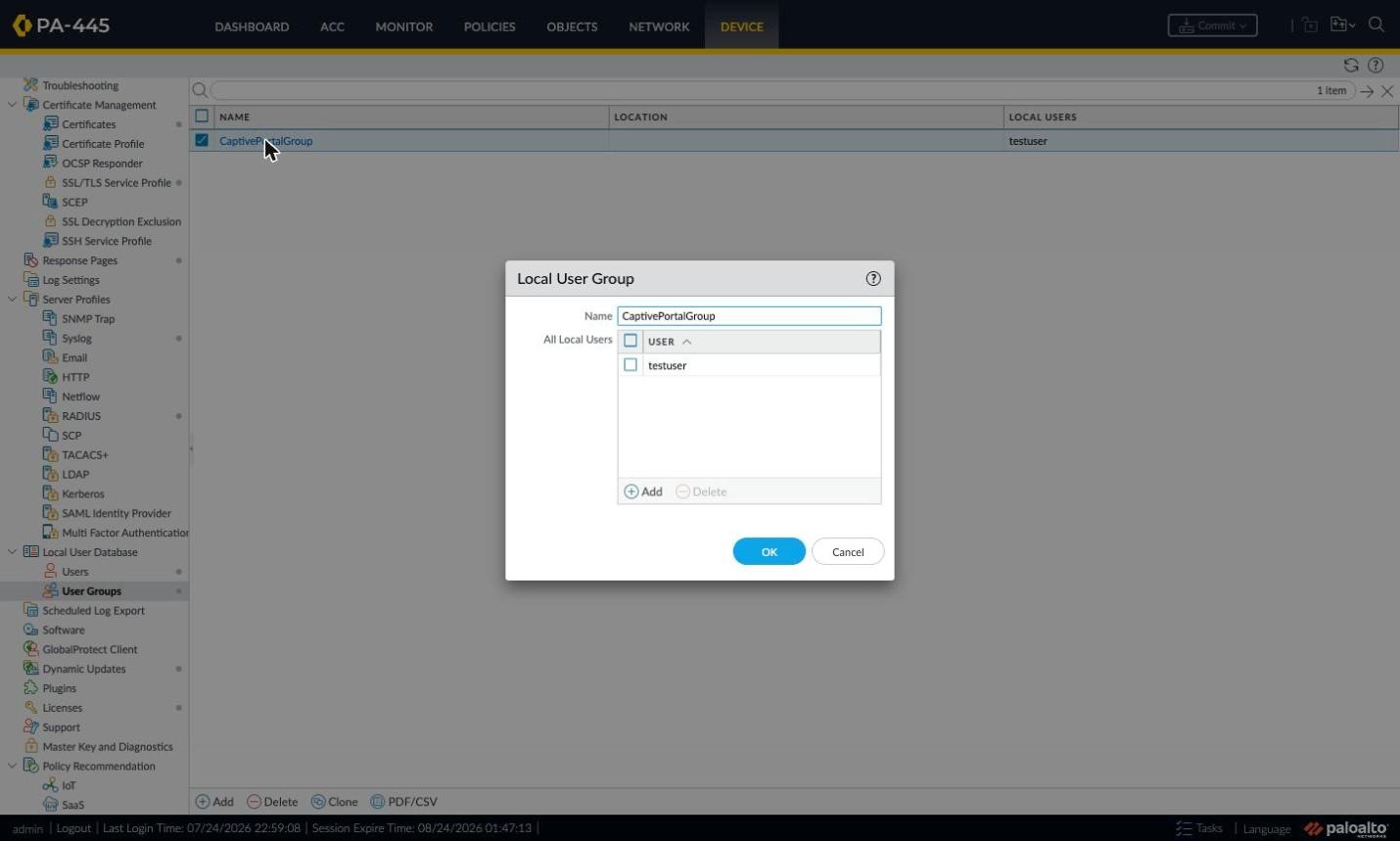This screenshot has width=1400, height=841.
Task: Switch to the ACC tab
Action: click(332, 26)
